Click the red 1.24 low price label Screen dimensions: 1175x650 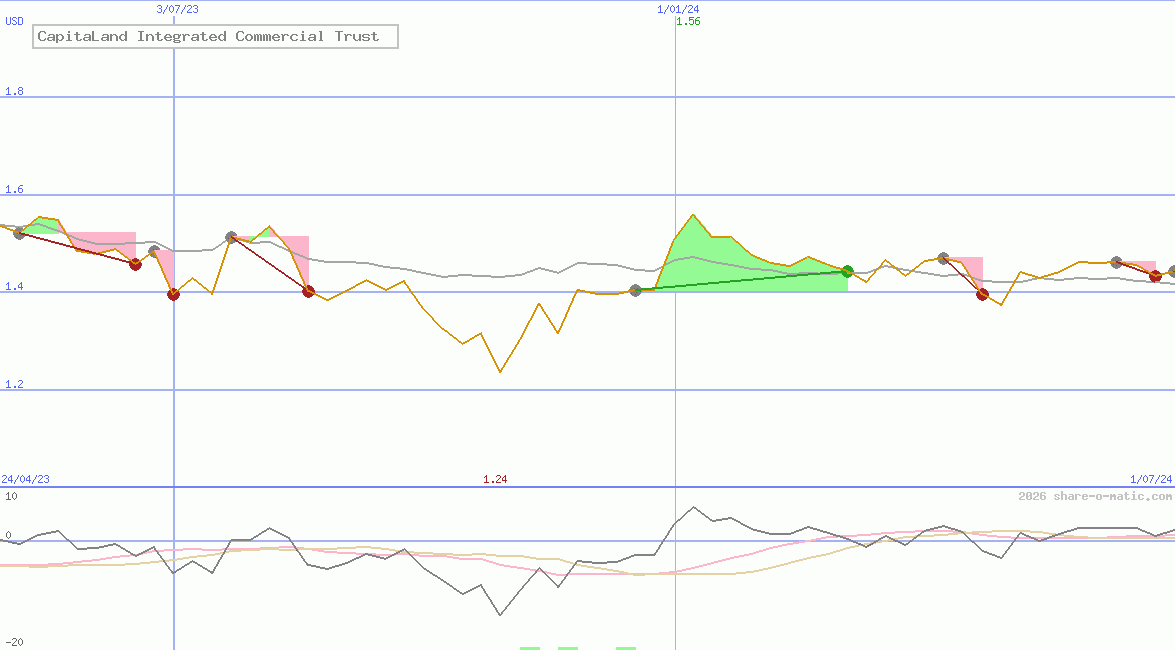pos(495,480)
